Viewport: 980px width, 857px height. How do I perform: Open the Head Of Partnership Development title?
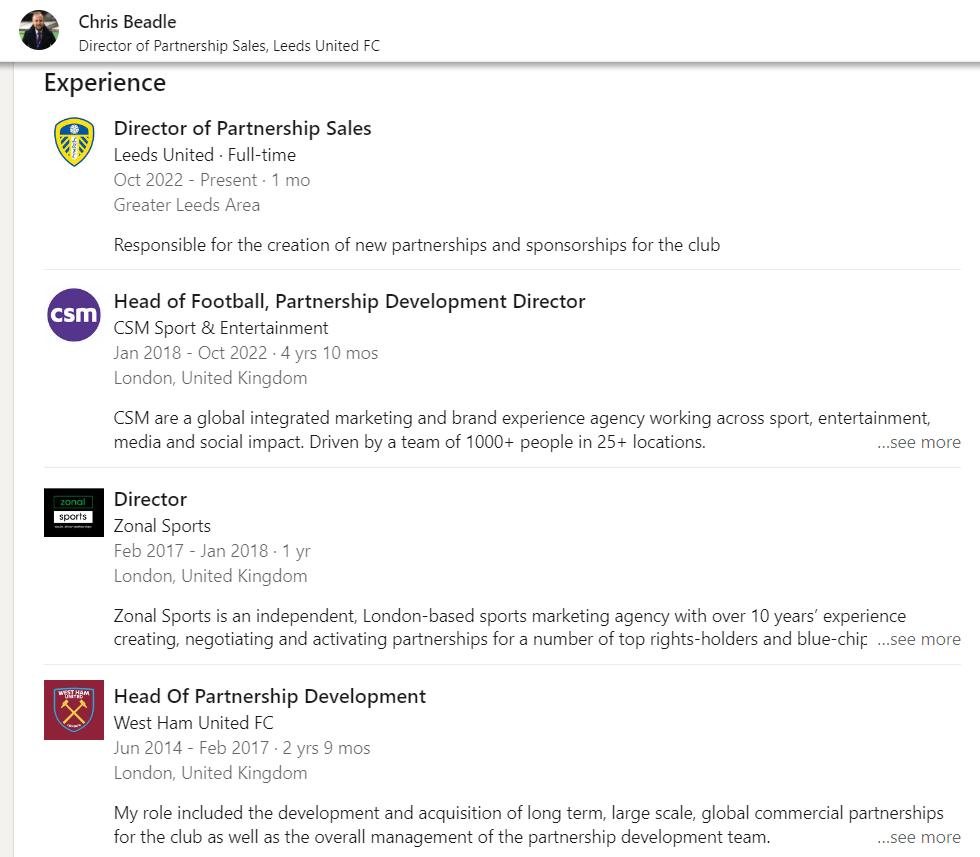(269, 696)
